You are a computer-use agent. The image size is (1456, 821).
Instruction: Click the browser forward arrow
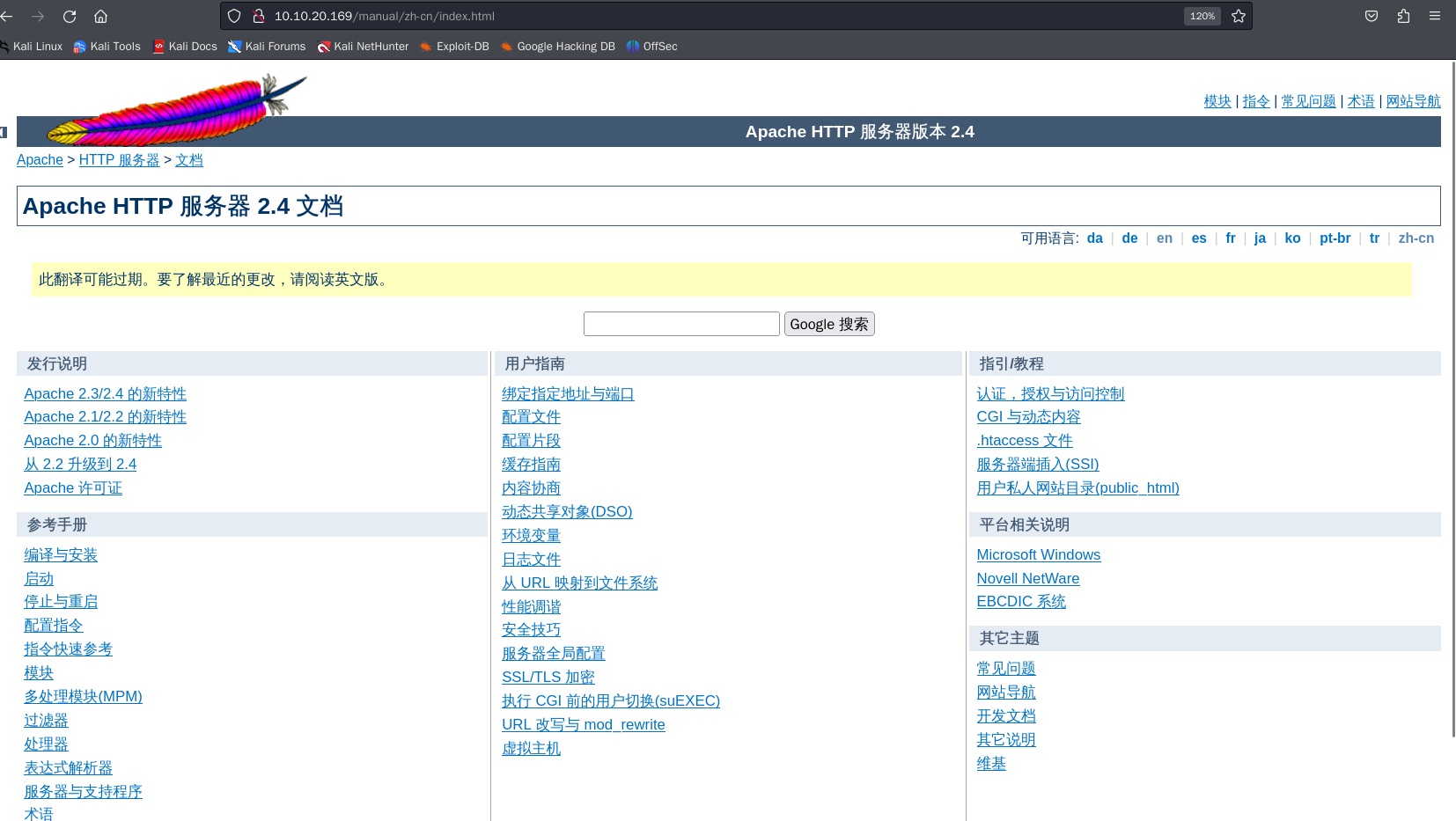tap(38, 16)
